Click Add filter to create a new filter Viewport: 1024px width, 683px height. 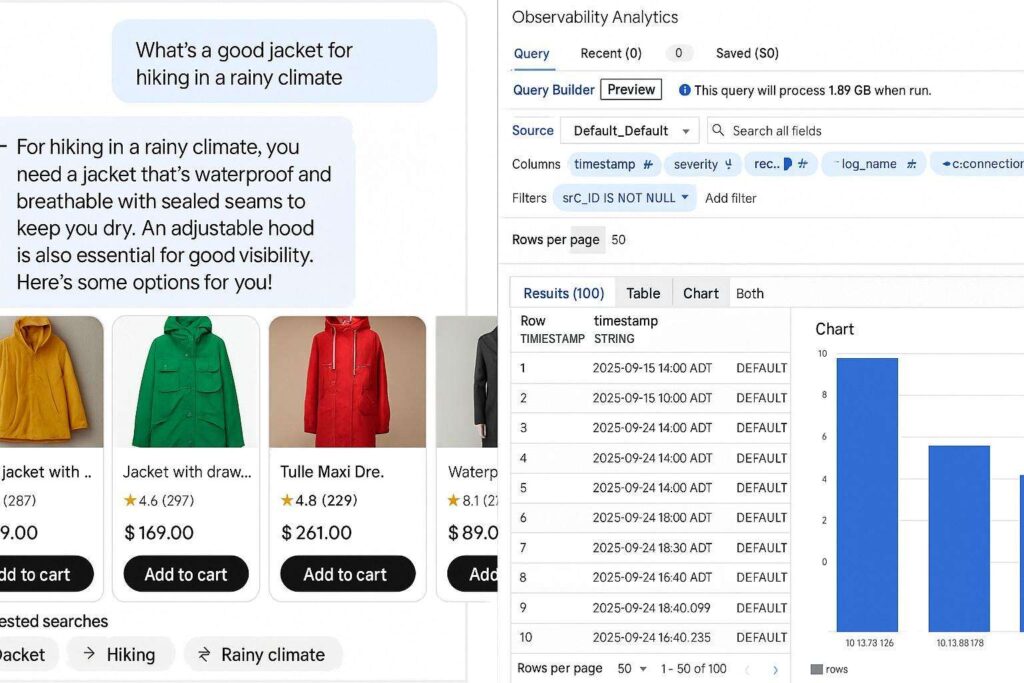coord(731,197)
